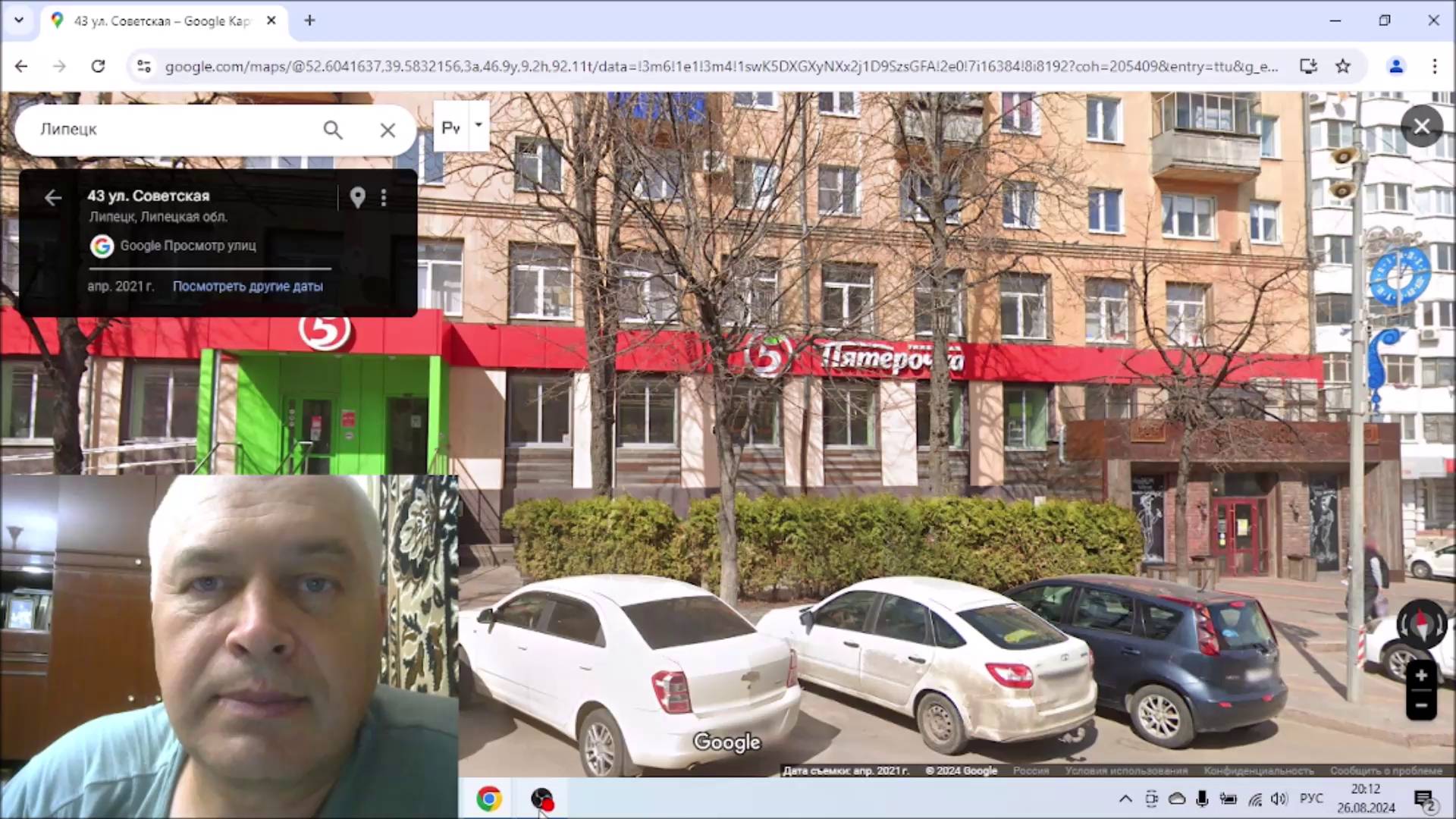Show hidden system tray icons
Screen dimensions: 1456x819
[1125, 799]
